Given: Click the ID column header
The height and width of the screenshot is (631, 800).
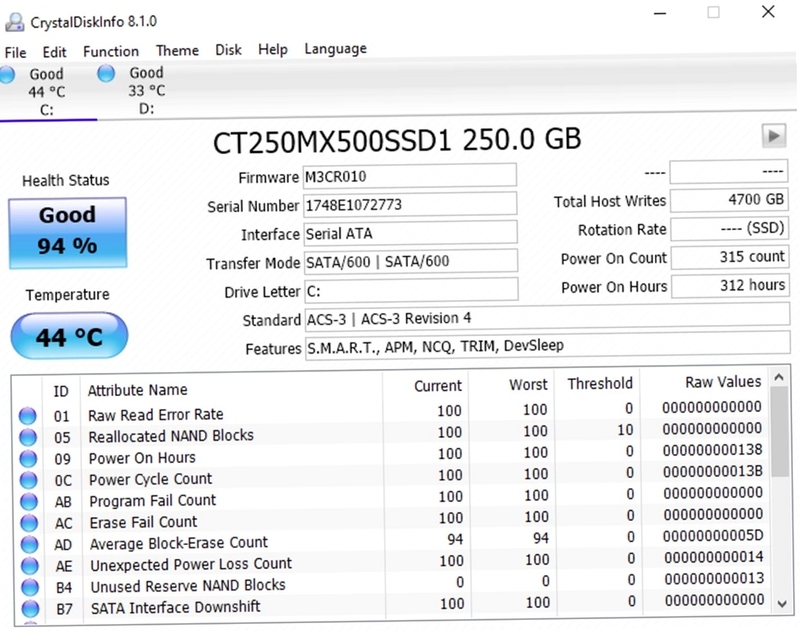Looking at the screenshot, I should click(61, 391).
